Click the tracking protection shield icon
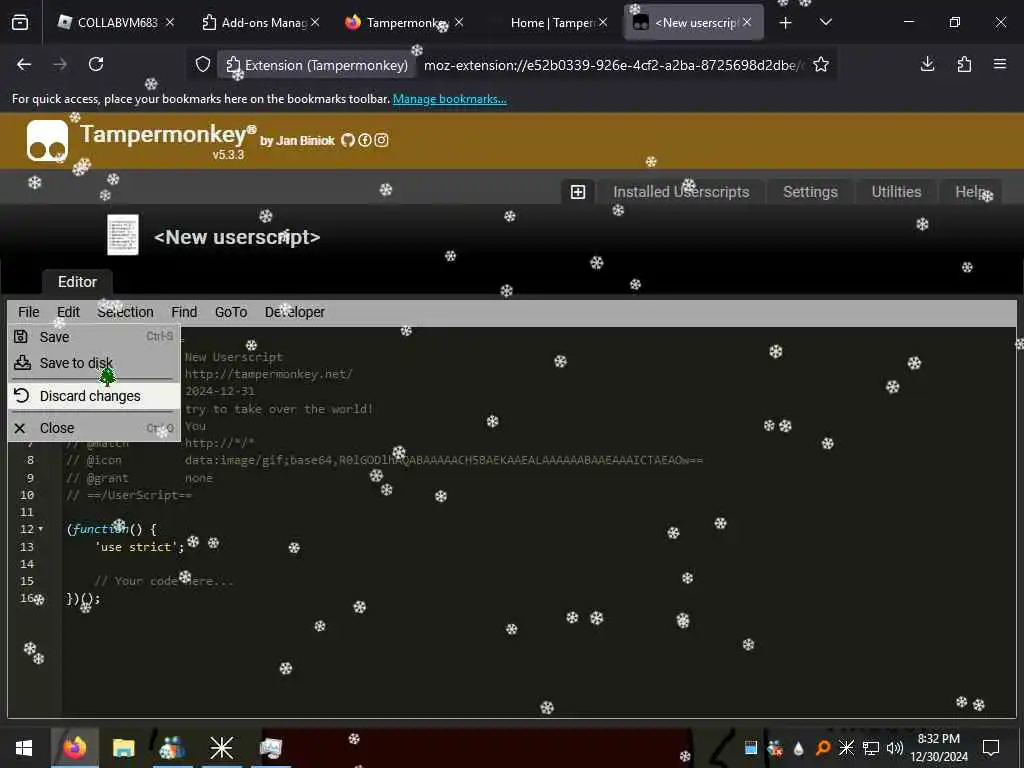This screenshot has height=768, width=1024. tap(203, 64)
